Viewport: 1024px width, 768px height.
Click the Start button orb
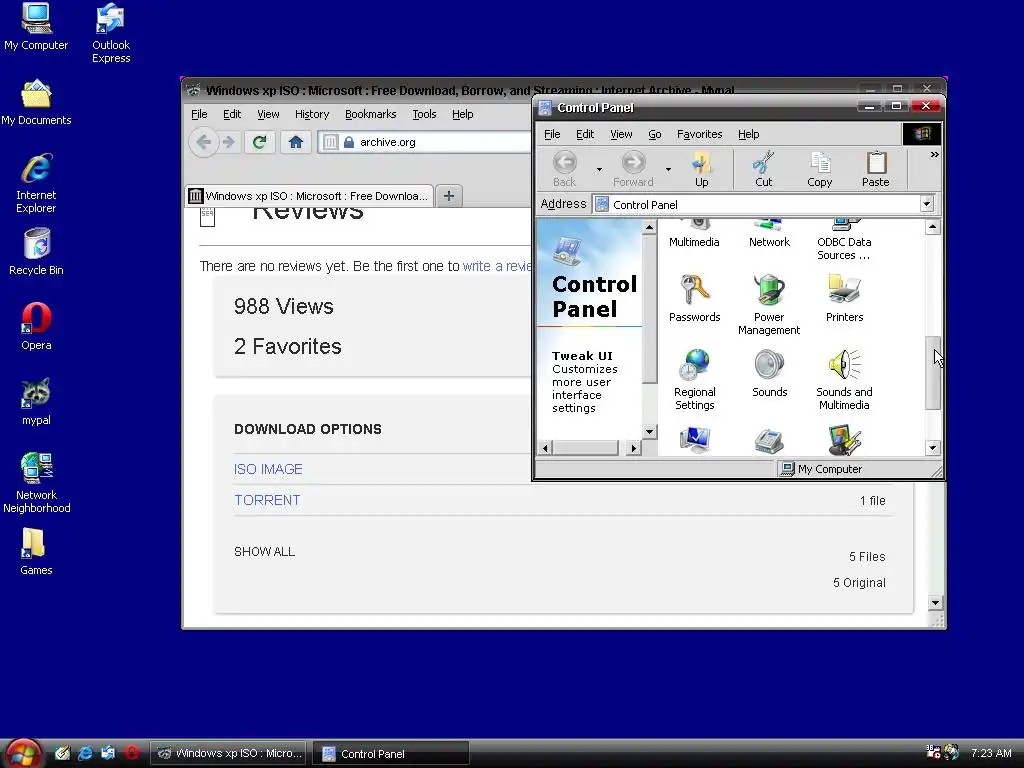click(x=23, y=754)
